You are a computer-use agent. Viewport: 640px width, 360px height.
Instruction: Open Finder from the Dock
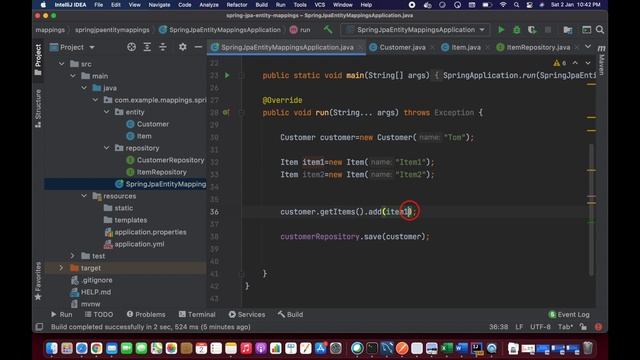(52, 348)
